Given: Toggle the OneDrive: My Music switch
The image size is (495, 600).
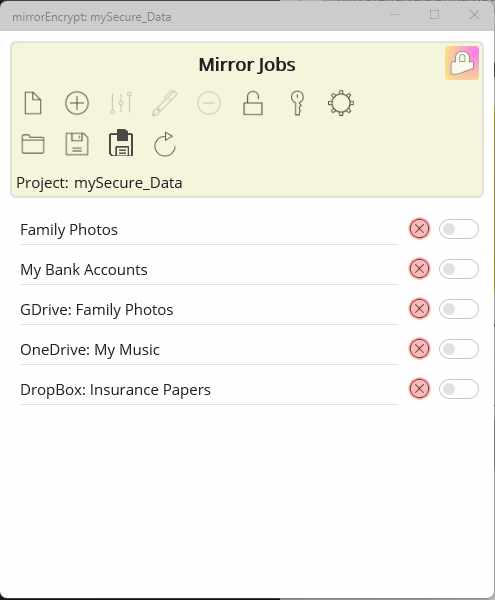Looking at the screenshot, I should [459, 349].
